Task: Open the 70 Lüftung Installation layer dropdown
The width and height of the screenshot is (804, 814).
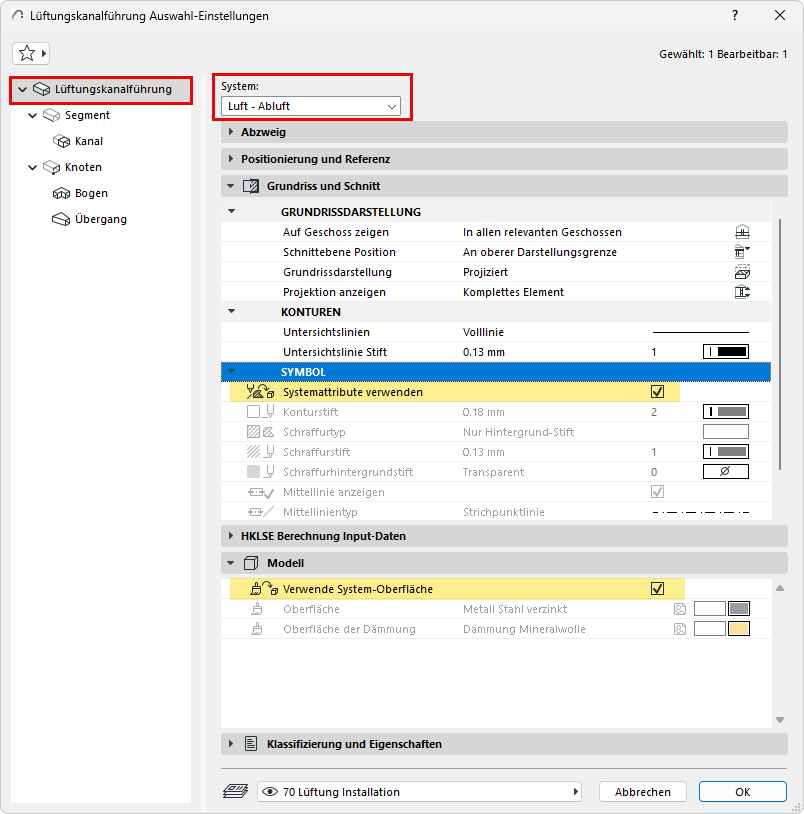Action: pos(419,791)
